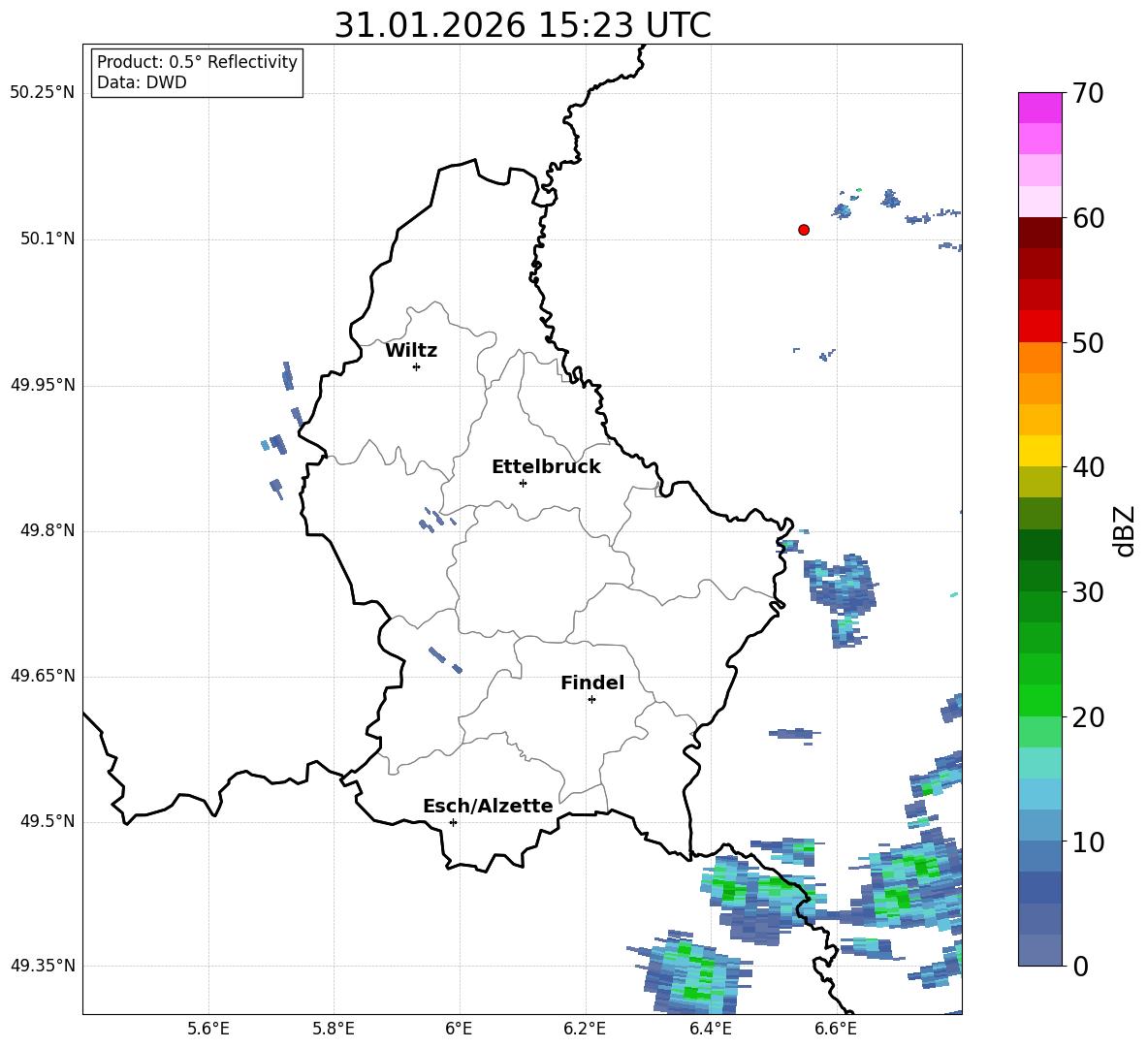Click the 49.35°N latitude label

[42, 966]
